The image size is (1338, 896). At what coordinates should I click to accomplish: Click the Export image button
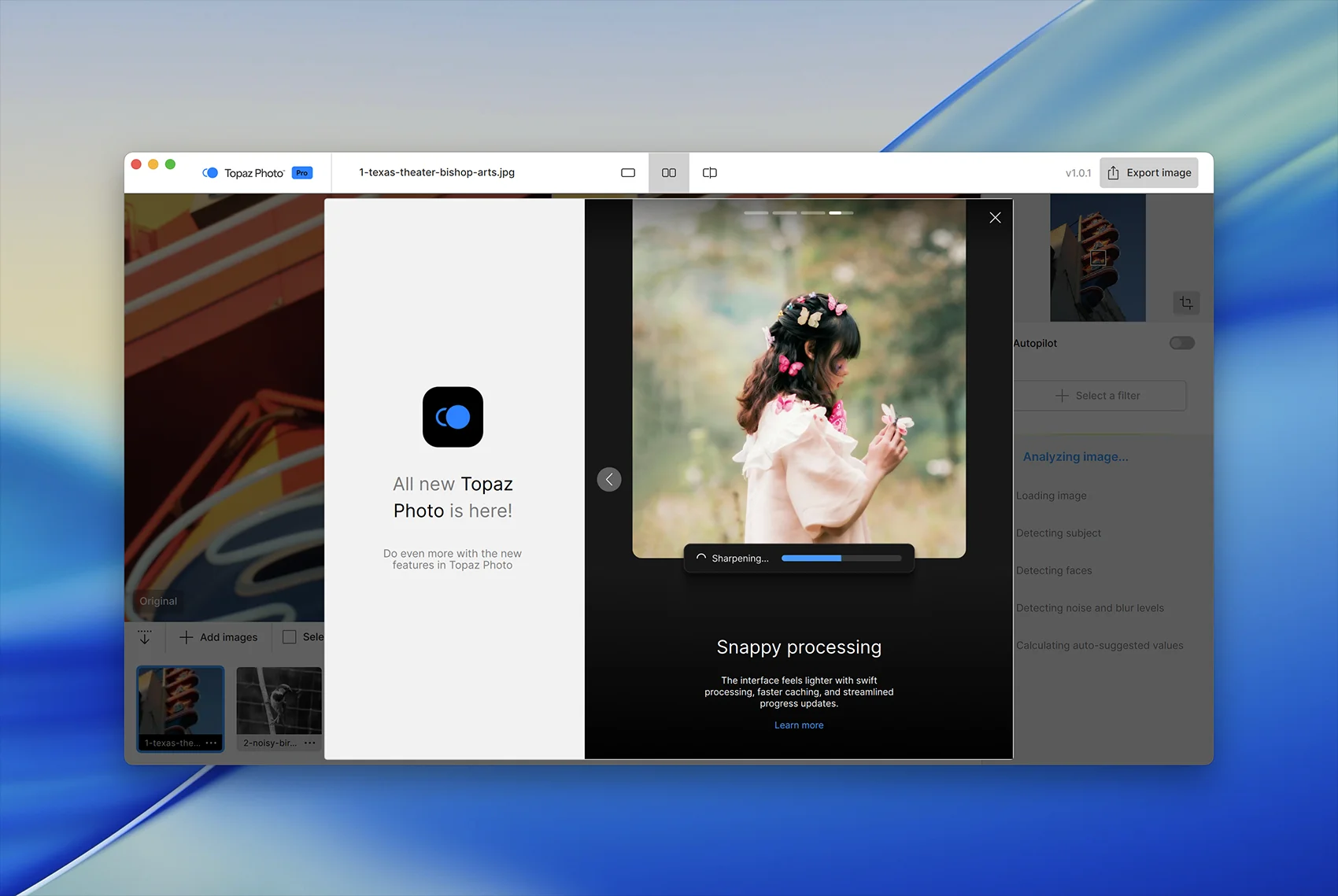tap(1149, 173)
